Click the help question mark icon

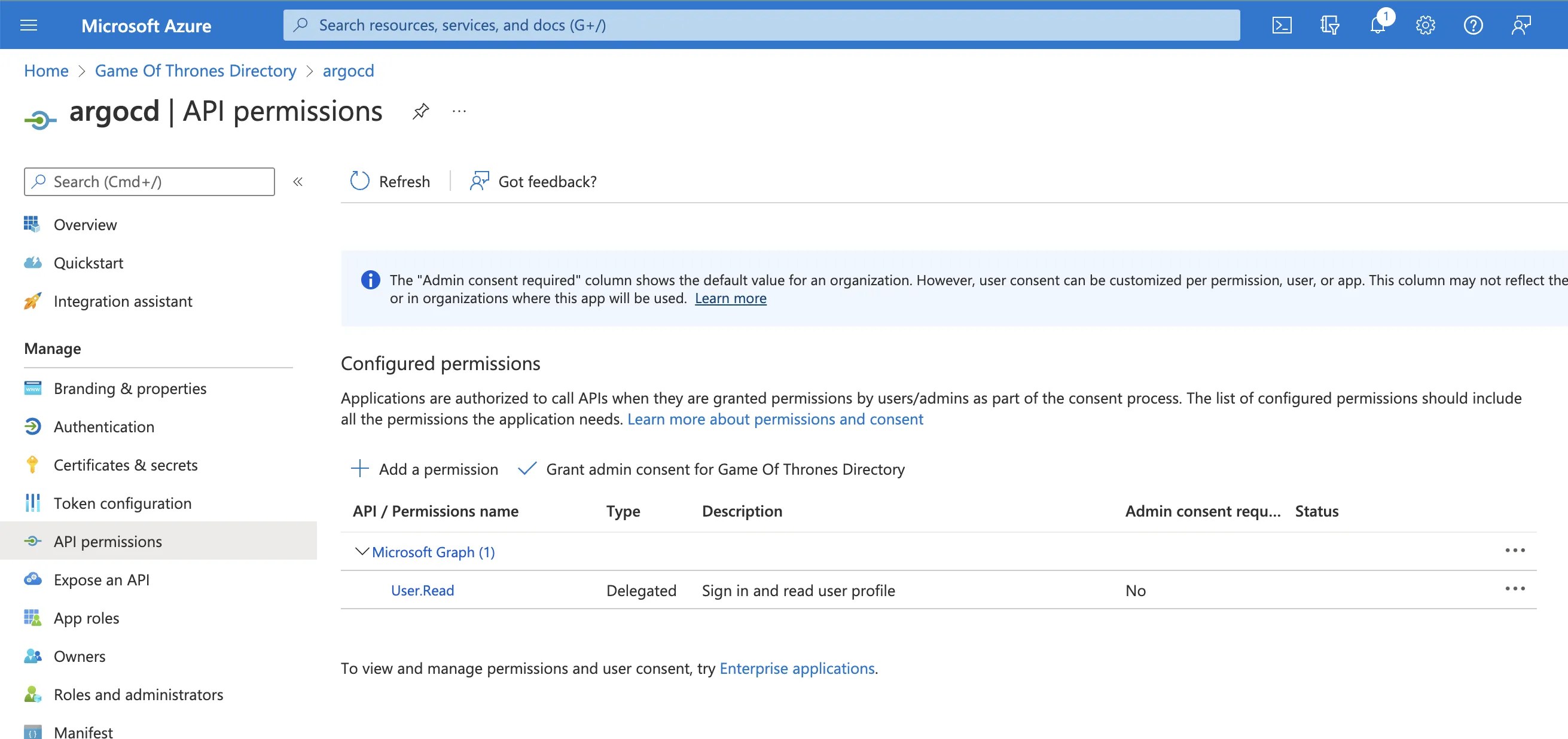[x=1473, y=25]
